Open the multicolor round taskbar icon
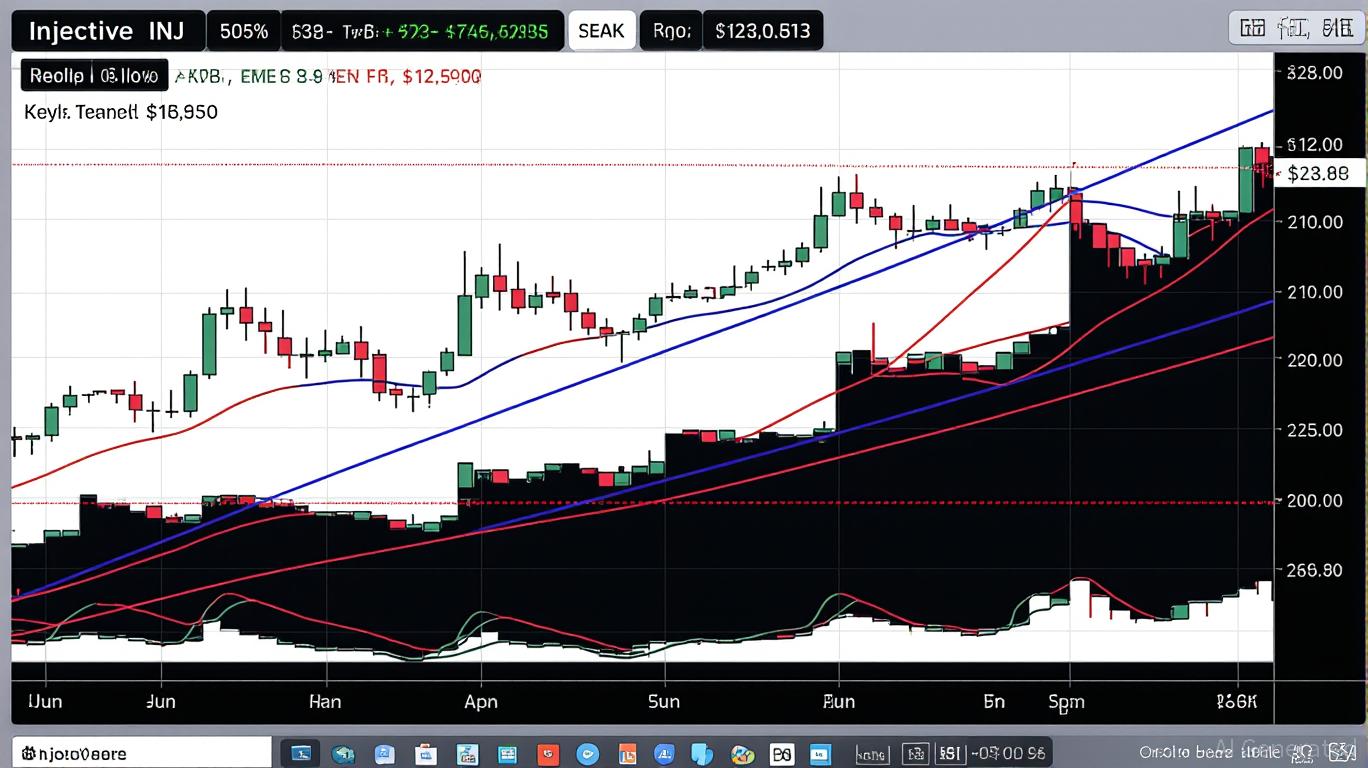Viewport: 1368px width, 768px height. [x=743, y=753]
